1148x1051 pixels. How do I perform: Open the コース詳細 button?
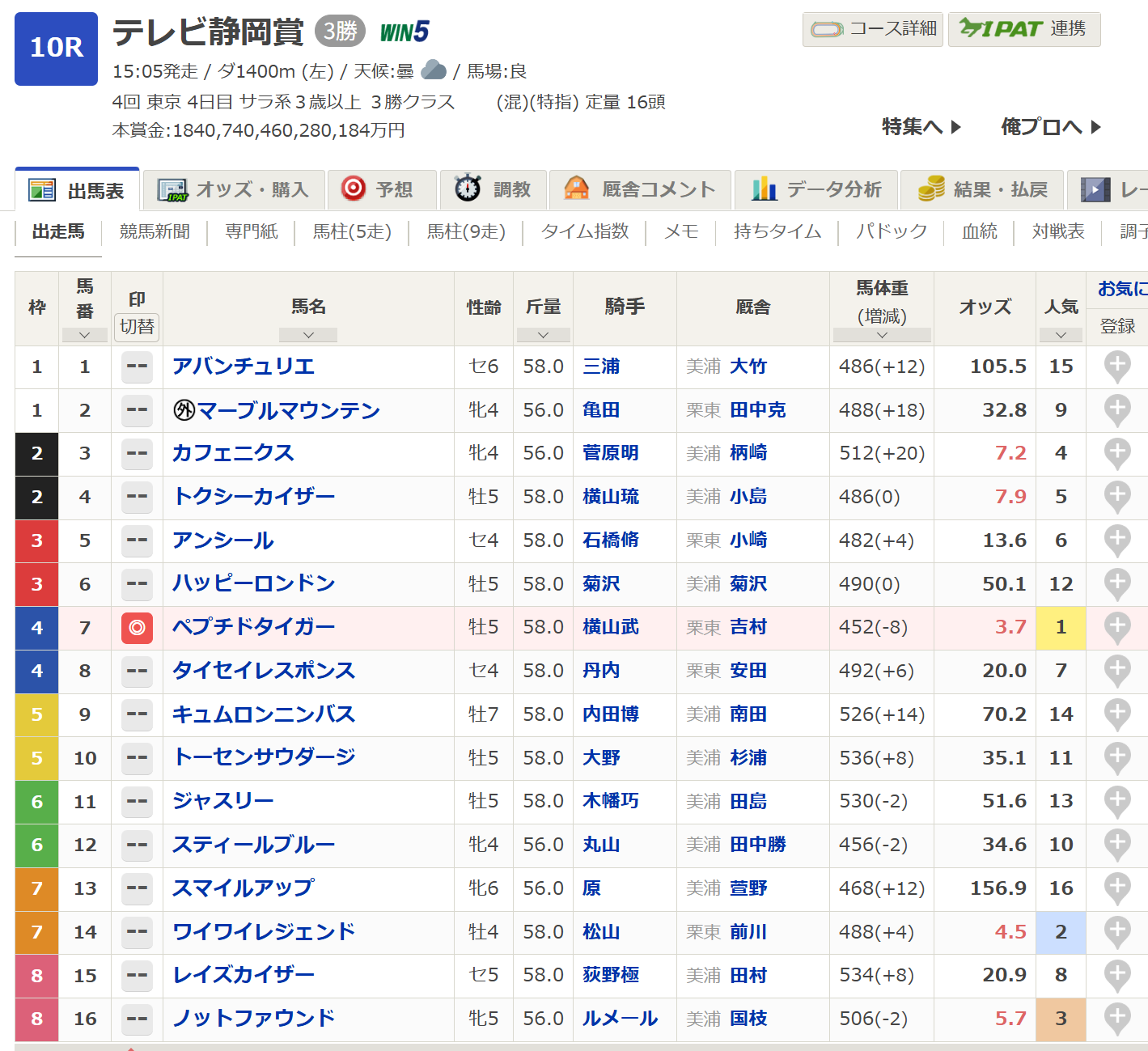coord(873,30)
